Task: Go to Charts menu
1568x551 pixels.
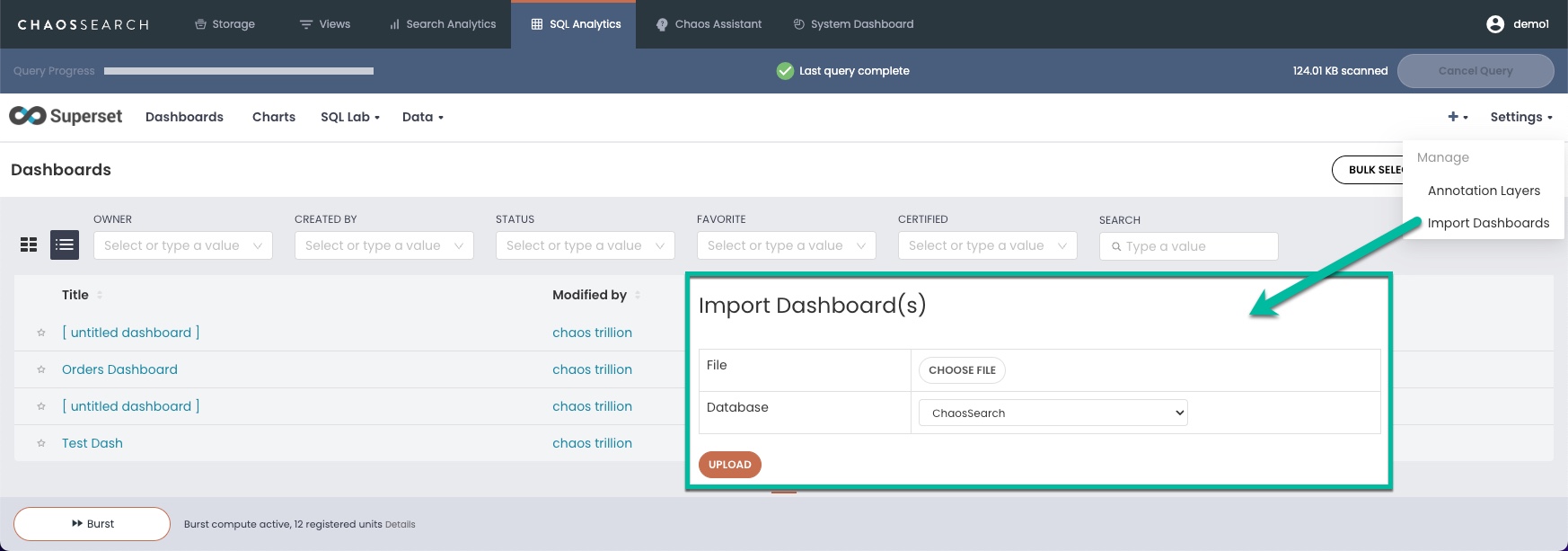Action: [274, 117]
